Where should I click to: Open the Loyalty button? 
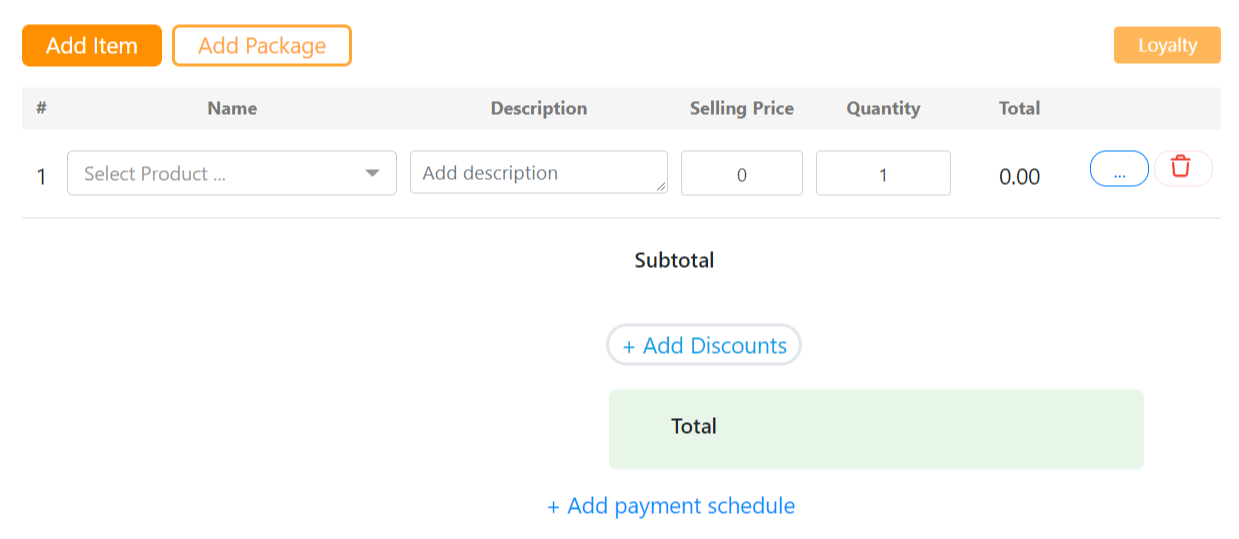(x=1167, y=45)
